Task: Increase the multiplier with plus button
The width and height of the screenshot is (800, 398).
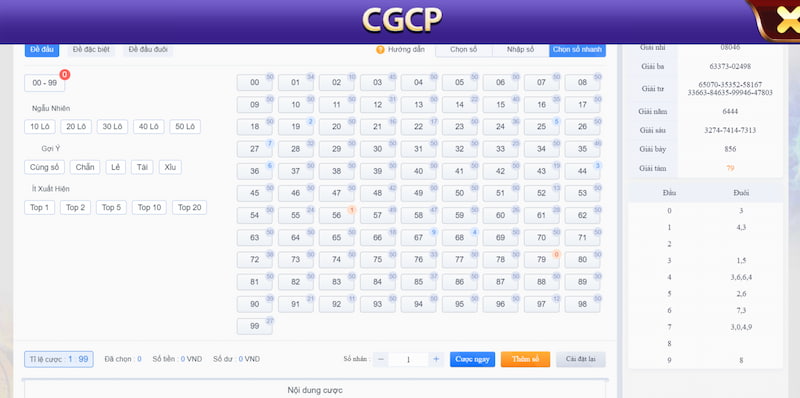Action: [x=436, y=359]
